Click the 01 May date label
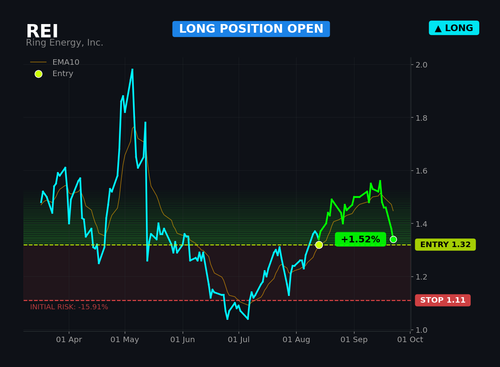The width and height of the screenshot is (500, 367). coord(125,340)
